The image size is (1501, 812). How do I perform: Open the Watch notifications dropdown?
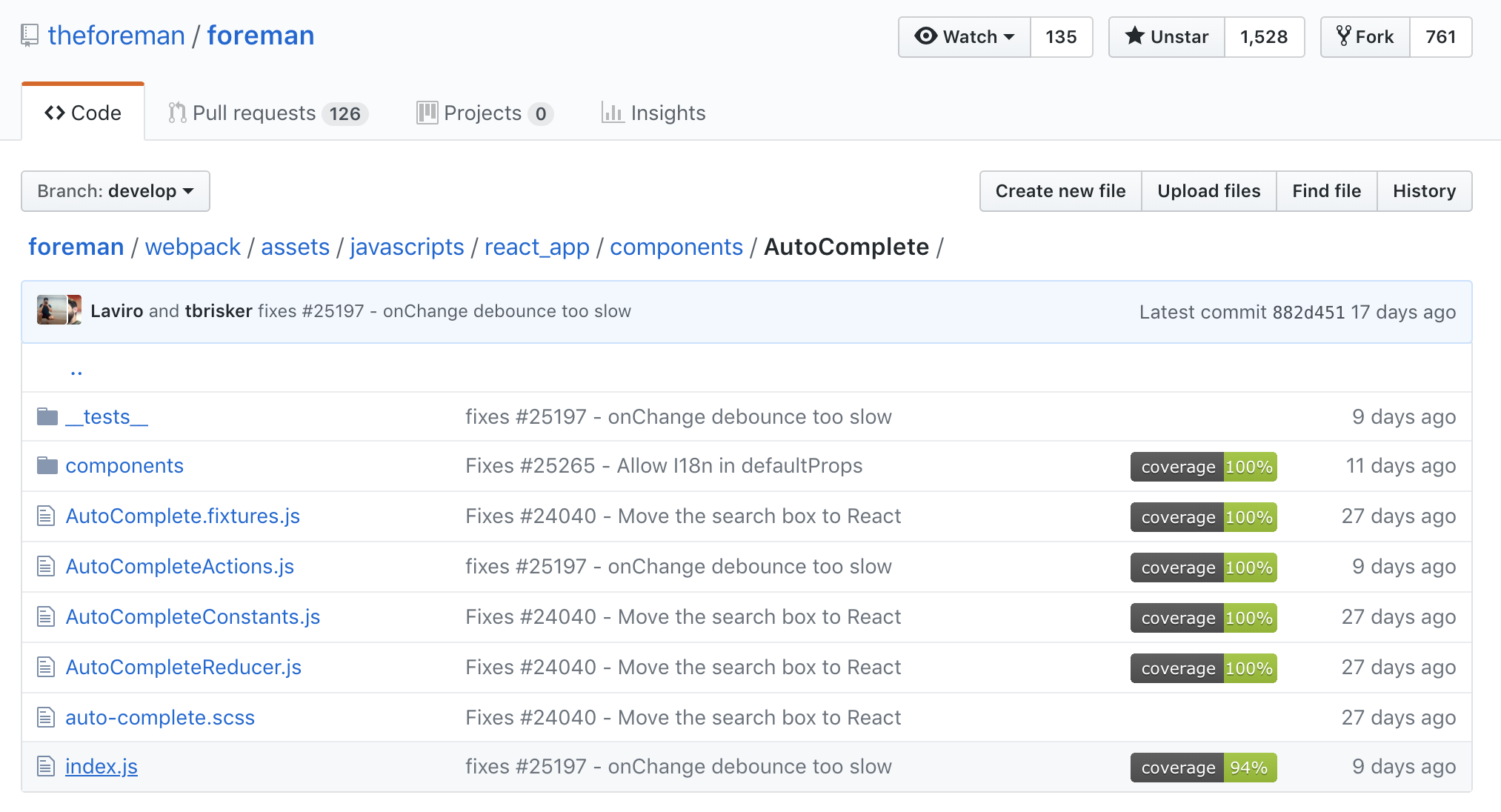click(x=965, y=37)
